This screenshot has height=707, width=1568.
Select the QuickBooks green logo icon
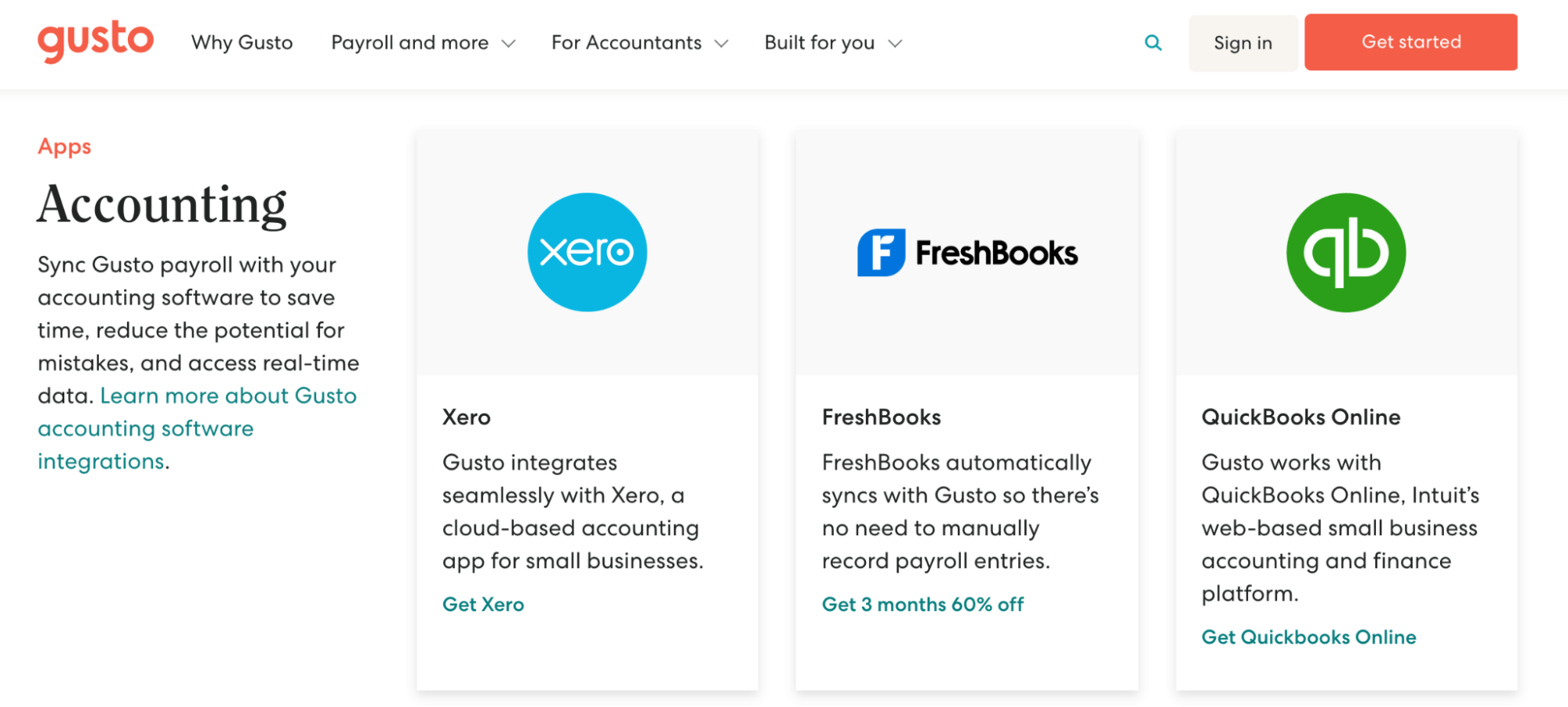point(1345,252)
